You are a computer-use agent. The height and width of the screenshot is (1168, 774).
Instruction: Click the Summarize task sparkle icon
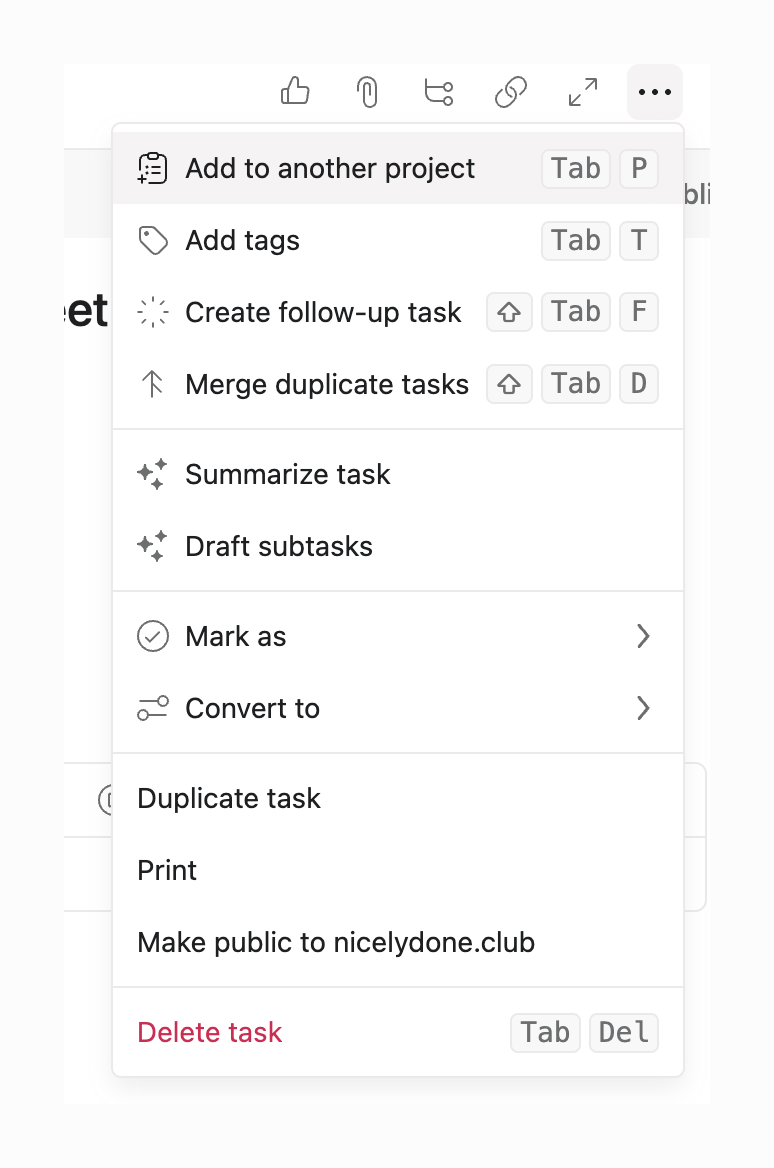pos(152,474)
